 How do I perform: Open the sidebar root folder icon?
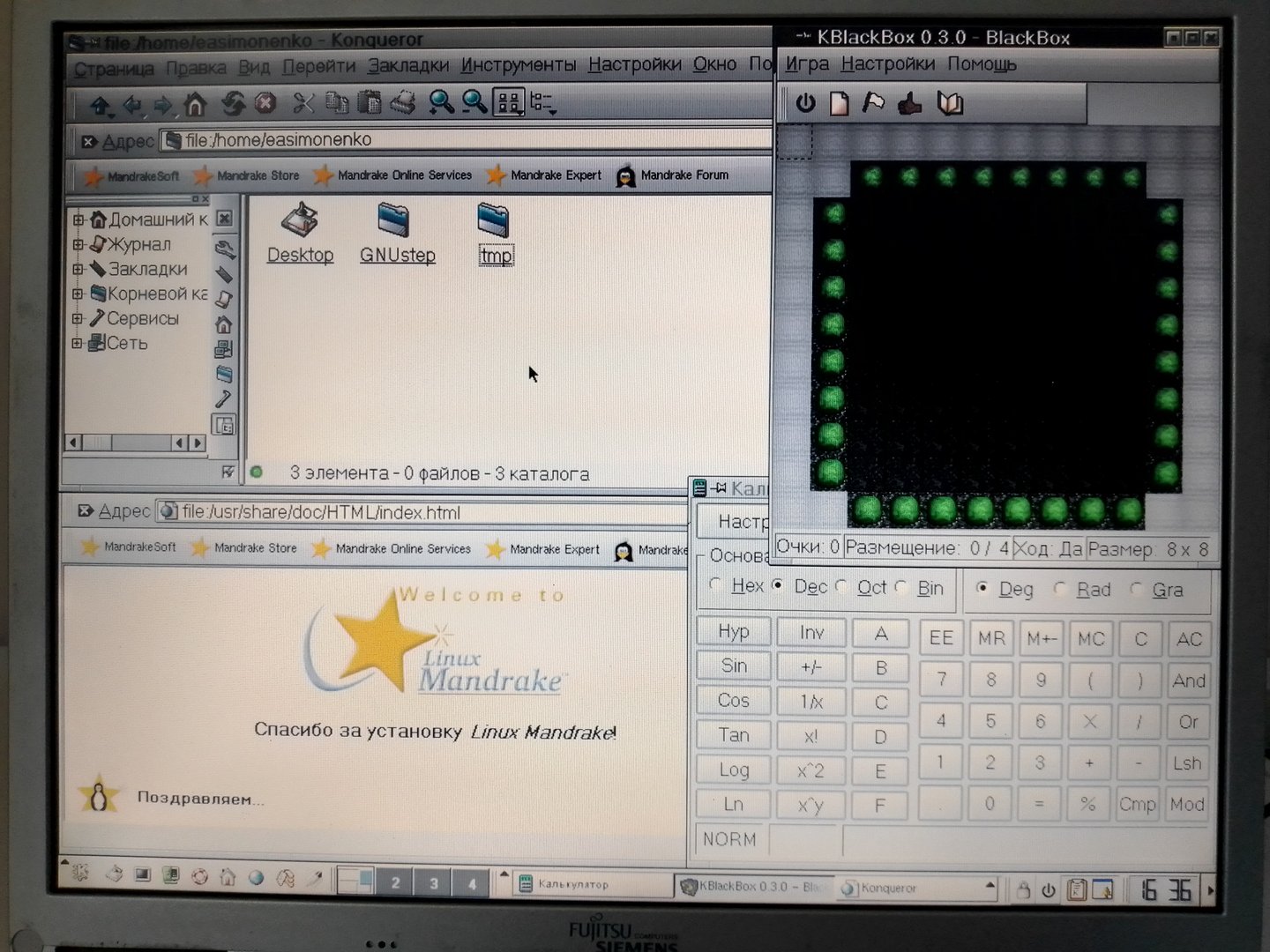(224, 375)
